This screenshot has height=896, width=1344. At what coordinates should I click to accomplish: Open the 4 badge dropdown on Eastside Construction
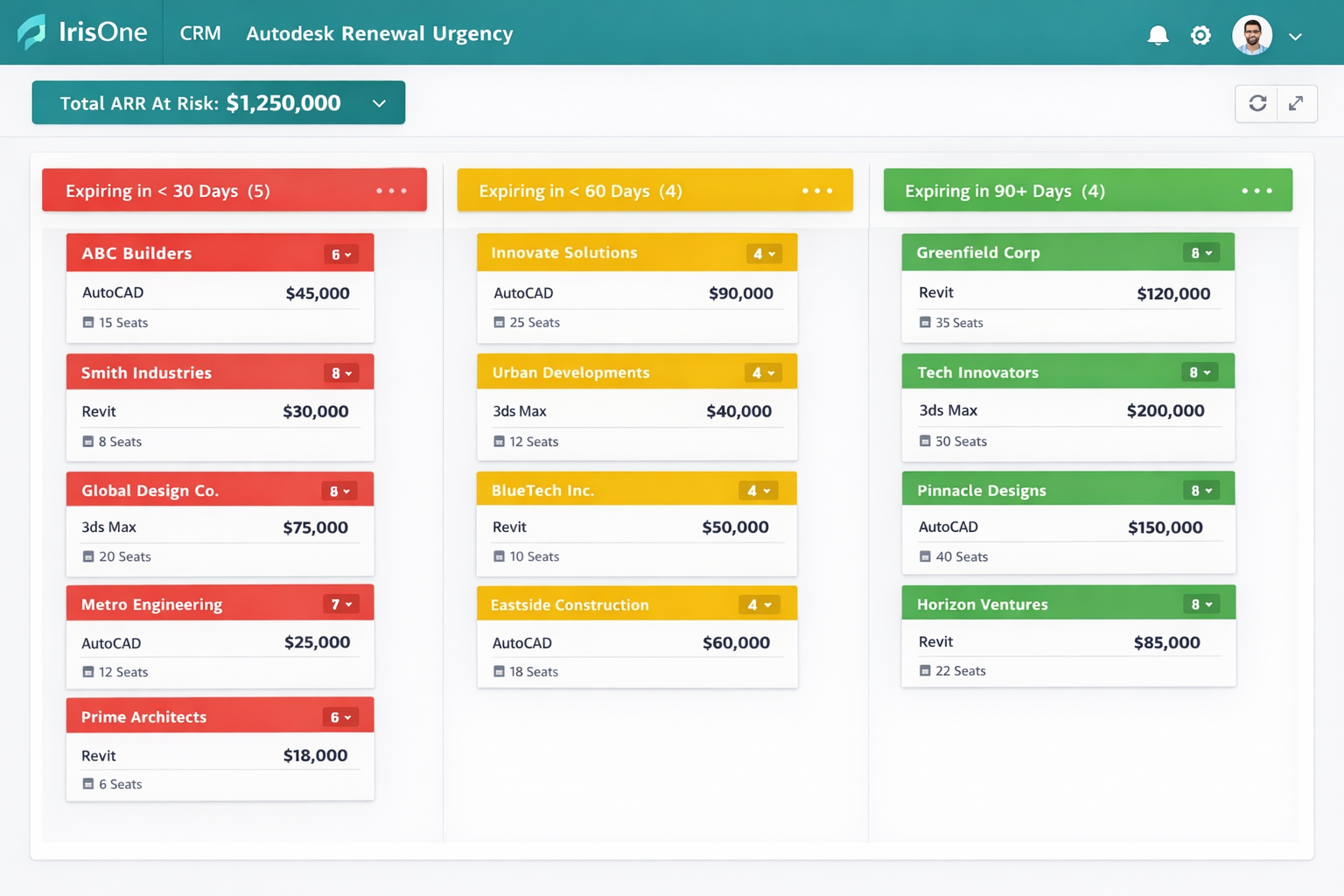759,605
